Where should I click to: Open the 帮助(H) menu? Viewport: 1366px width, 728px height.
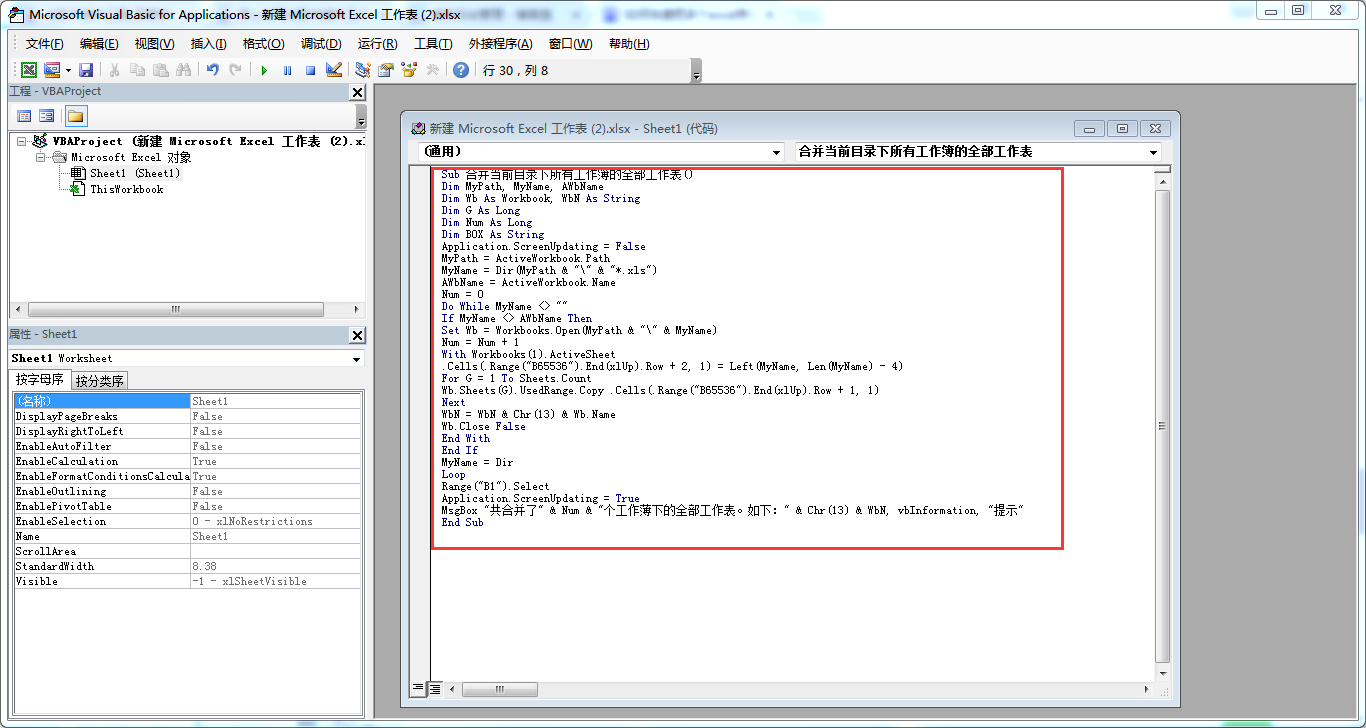click(629, 44)
